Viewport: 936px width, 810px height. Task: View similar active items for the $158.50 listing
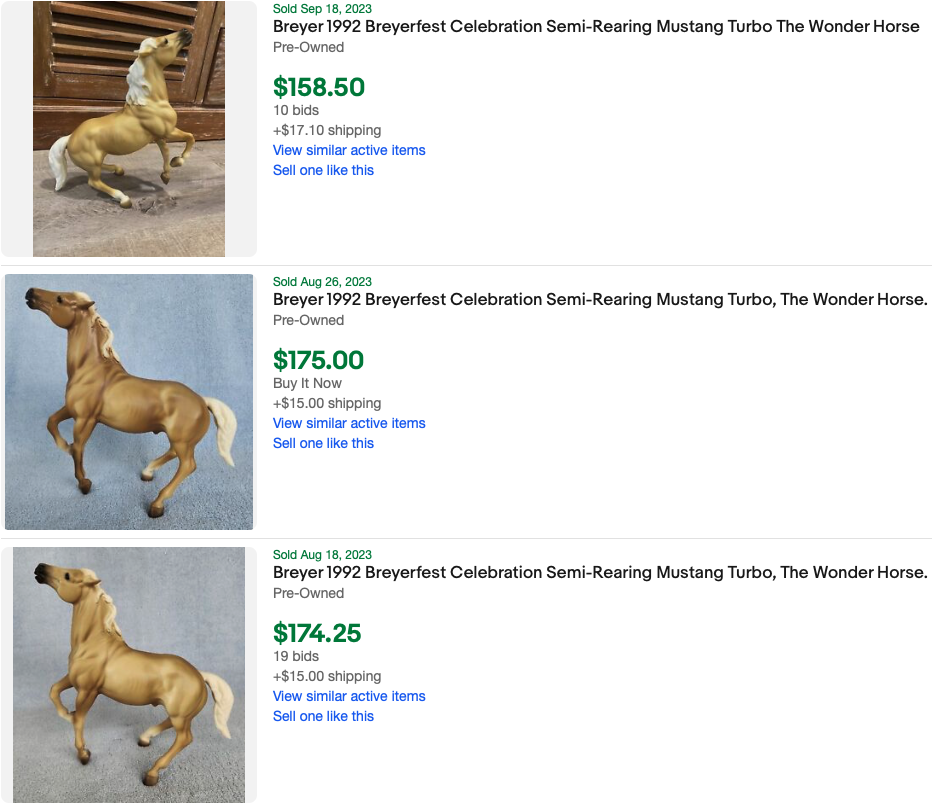point(349,150)
